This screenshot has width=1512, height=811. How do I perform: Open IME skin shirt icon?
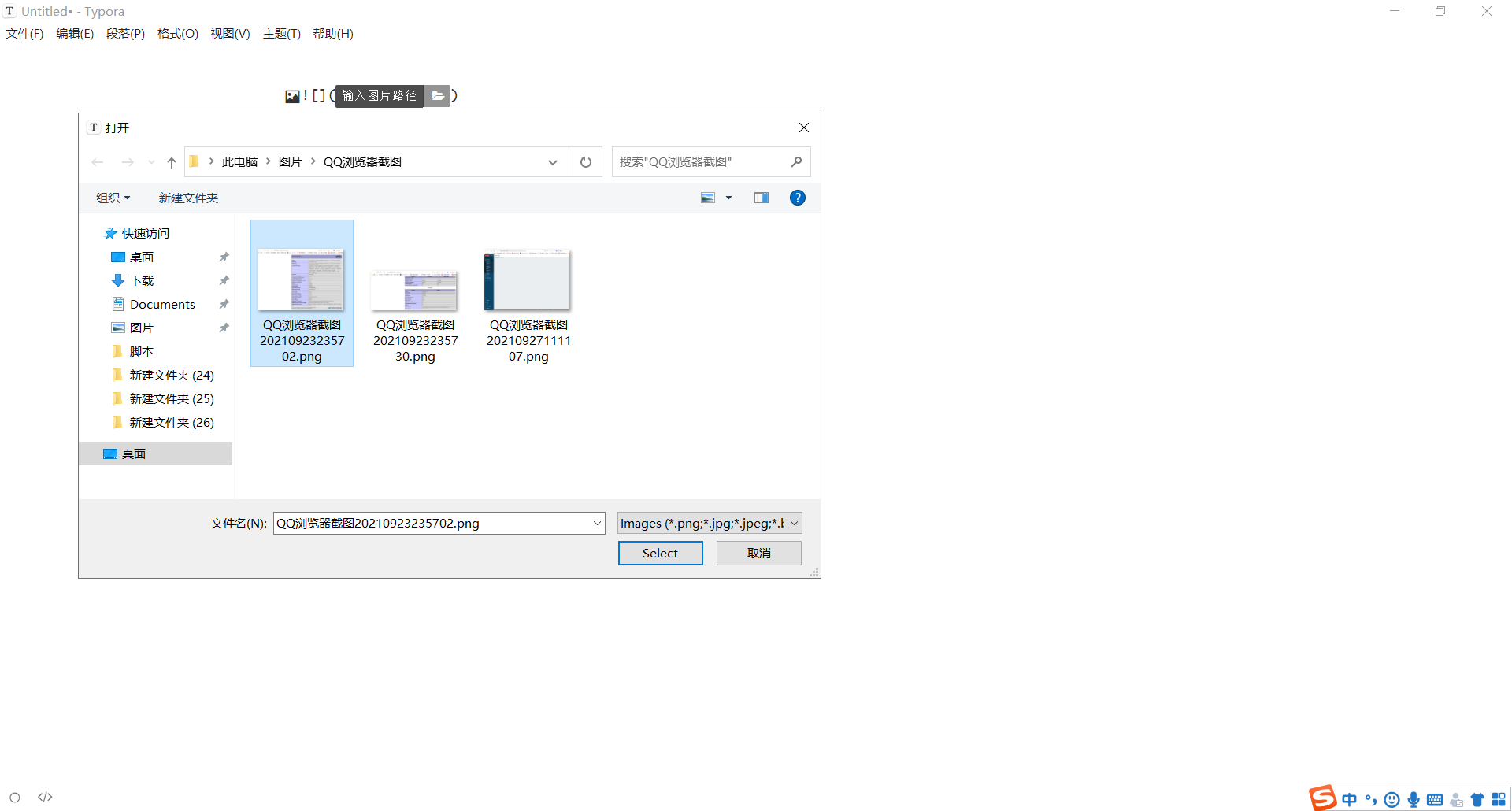(1477, 800)
